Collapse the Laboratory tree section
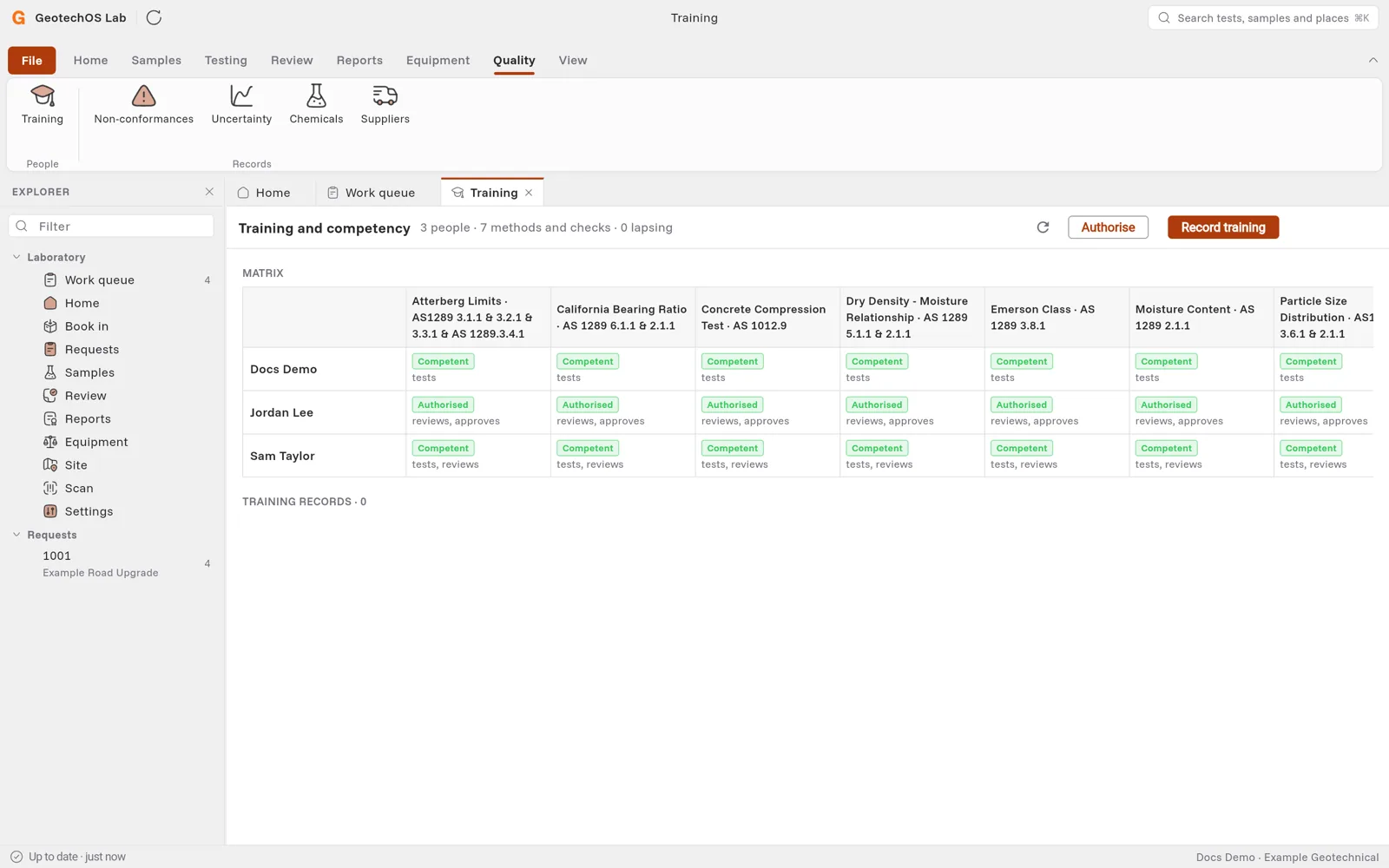 click(x=16, y=257)
